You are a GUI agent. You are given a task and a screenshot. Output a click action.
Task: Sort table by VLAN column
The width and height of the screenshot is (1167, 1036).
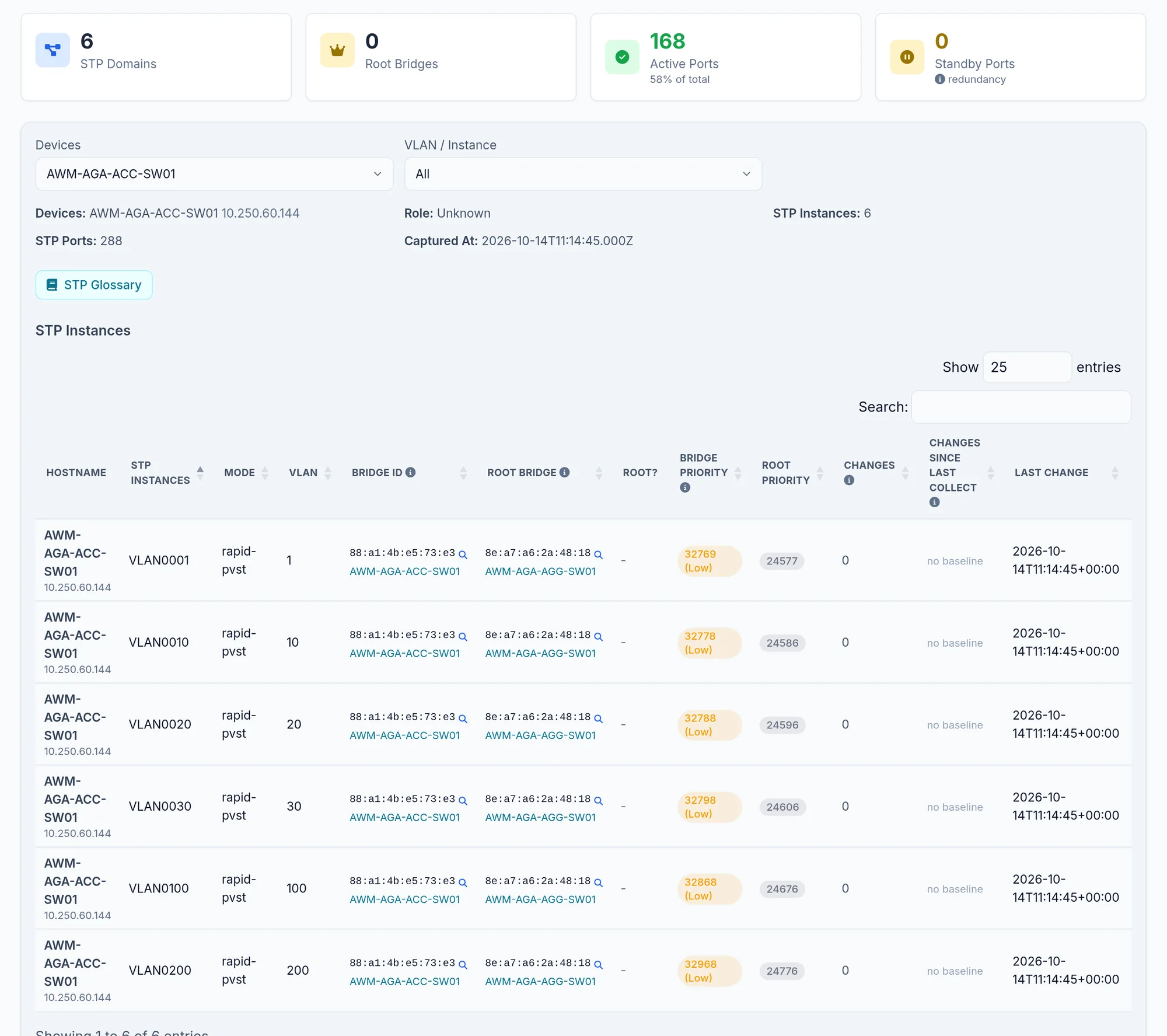click(x=328, y=473)
